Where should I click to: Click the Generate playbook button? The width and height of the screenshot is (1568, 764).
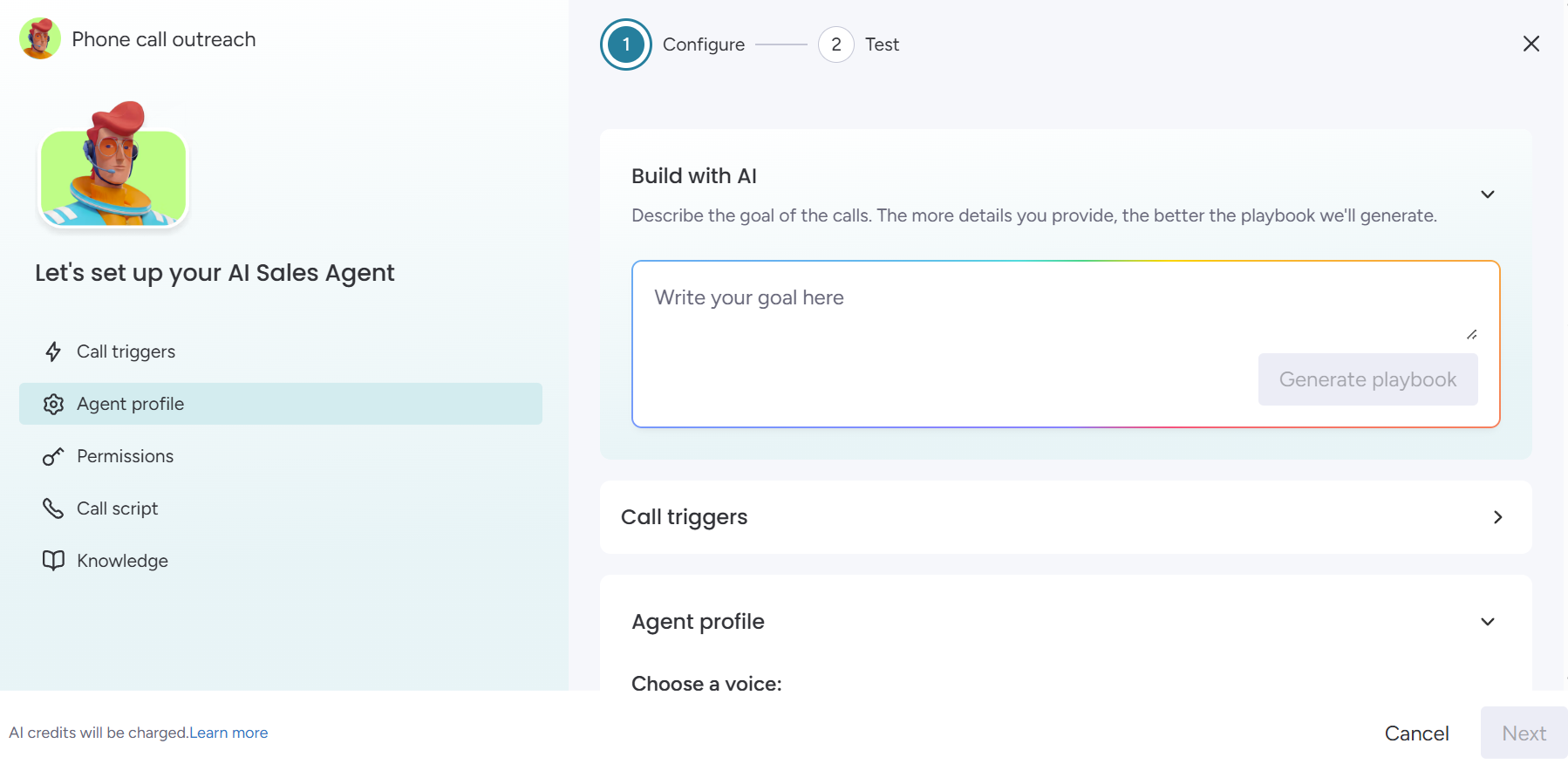(1367, 379)
